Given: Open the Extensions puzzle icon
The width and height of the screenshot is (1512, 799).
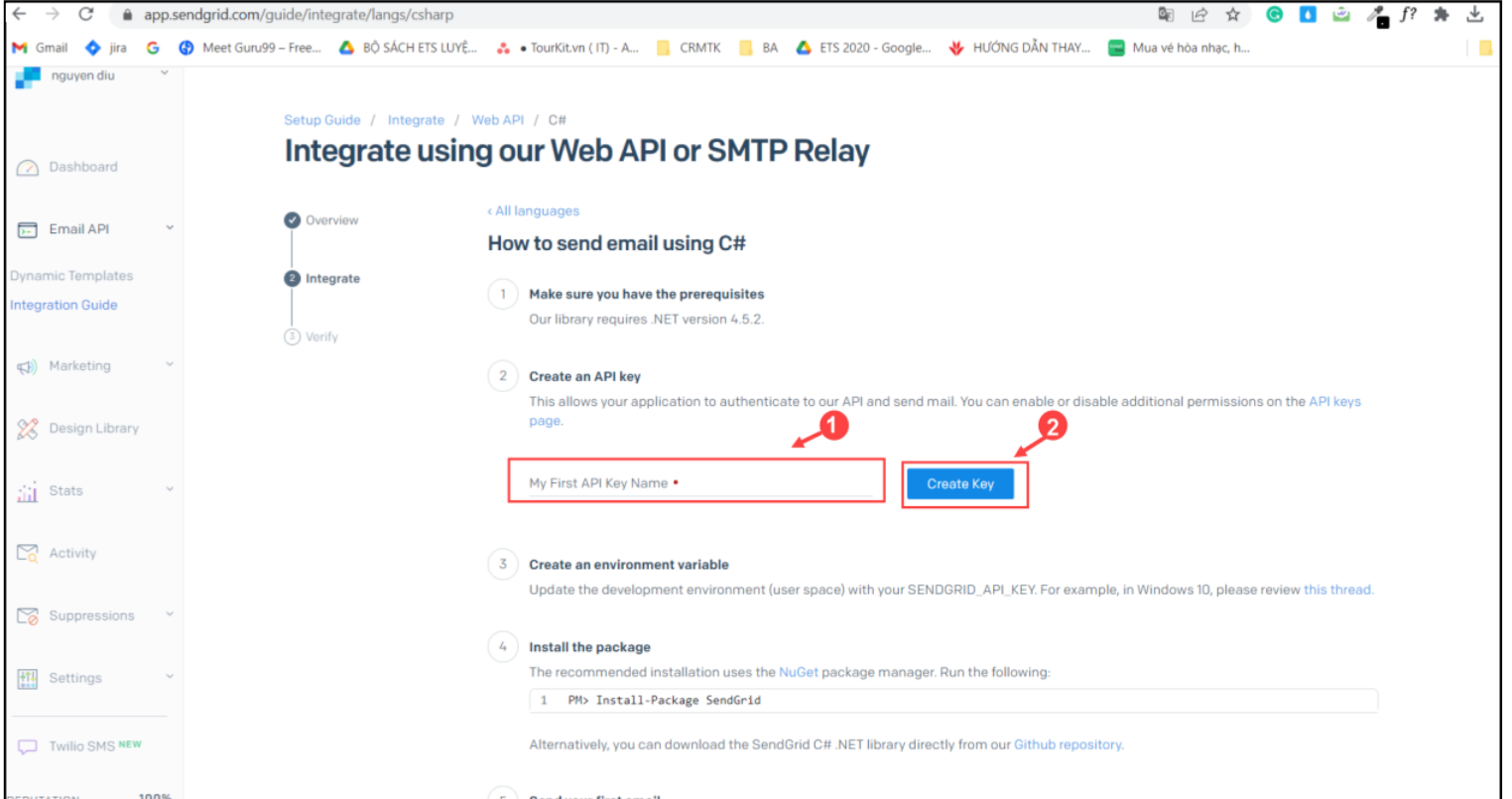Looking at the screenshot, I should 1442,14.
